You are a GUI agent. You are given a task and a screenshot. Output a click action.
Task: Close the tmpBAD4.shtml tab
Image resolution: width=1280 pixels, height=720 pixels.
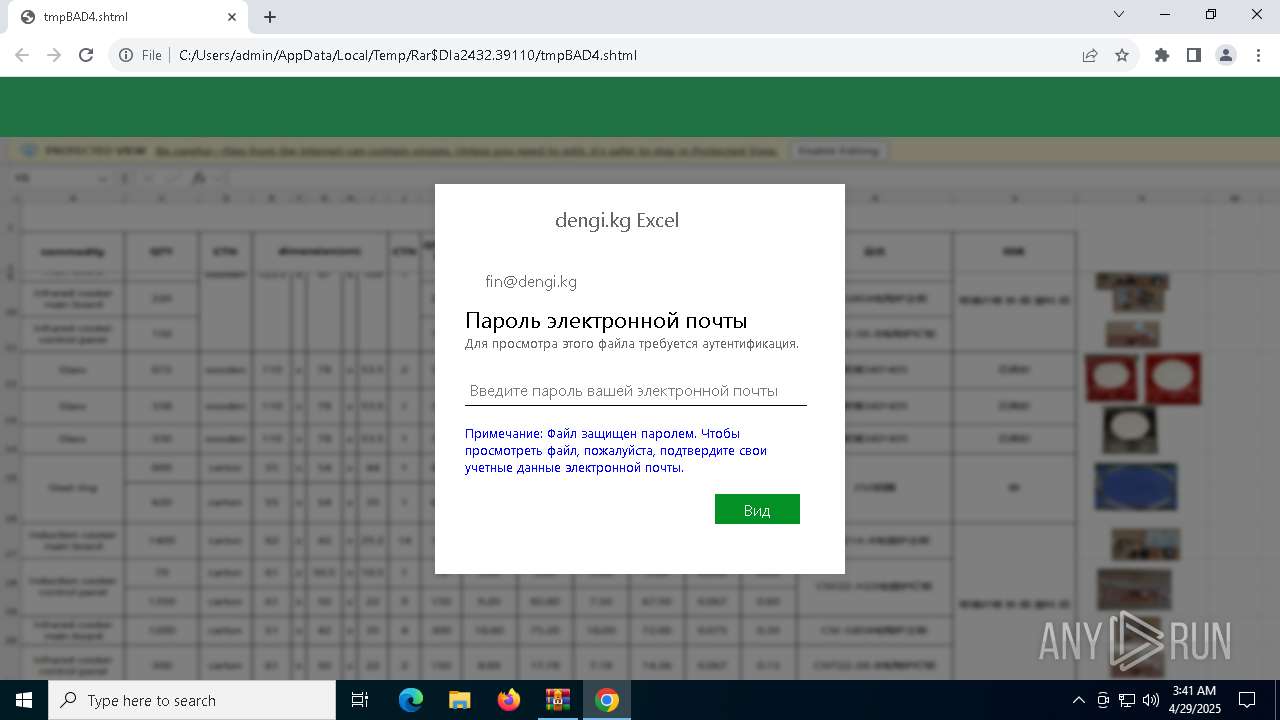coord(232,16)
